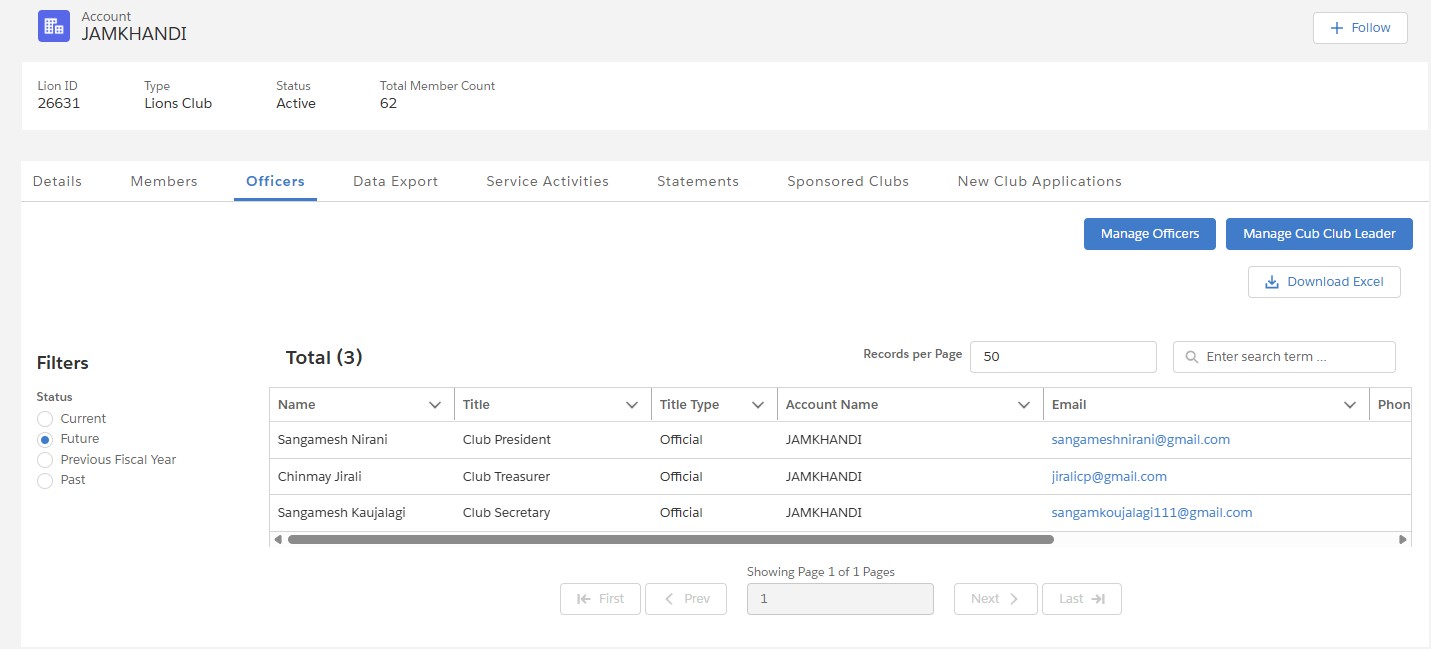Open the Title Type column dropdown chevron
The image size is (1431, 649).
(x=758, y=405)
